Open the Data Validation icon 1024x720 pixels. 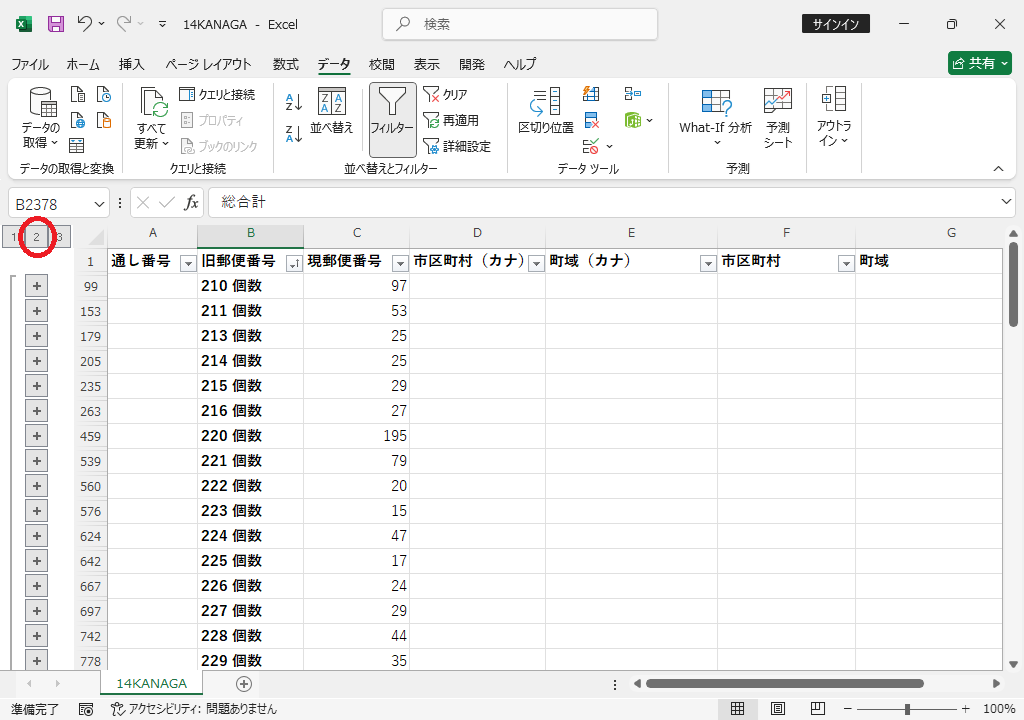click(591, 146)
